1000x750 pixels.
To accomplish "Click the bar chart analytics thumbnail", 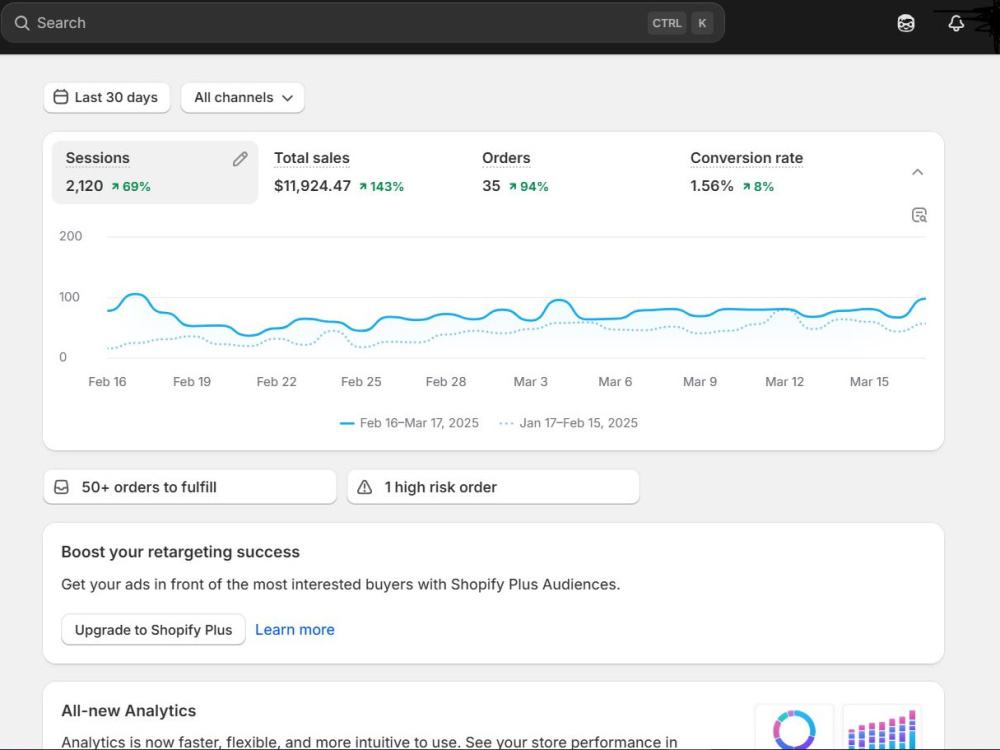I will [882, 727].
